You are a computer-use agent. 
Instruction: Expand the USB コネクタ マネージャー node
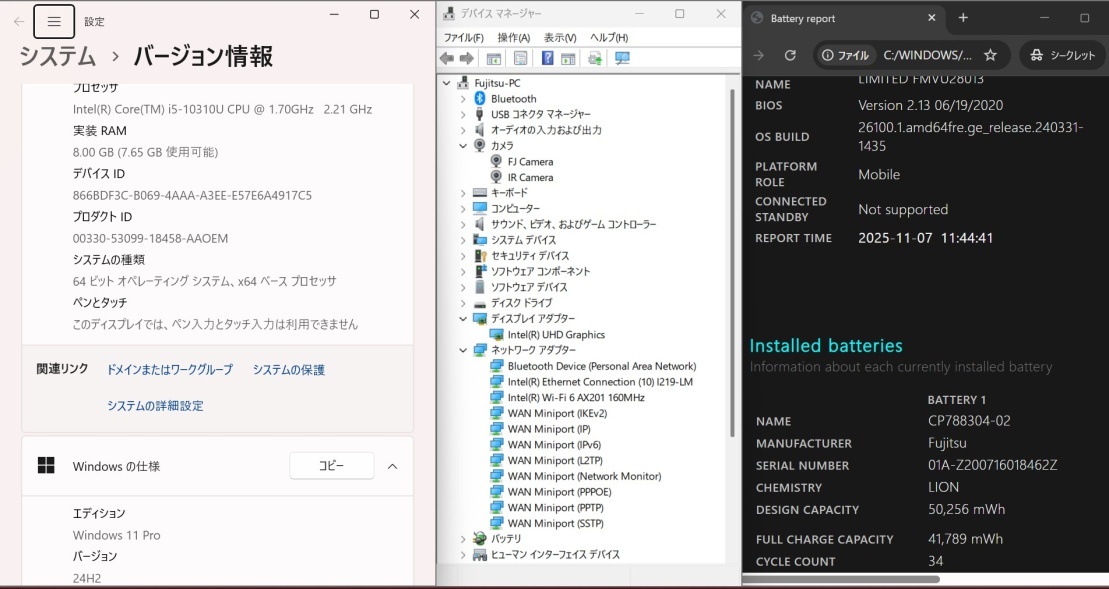coord(463,114)
